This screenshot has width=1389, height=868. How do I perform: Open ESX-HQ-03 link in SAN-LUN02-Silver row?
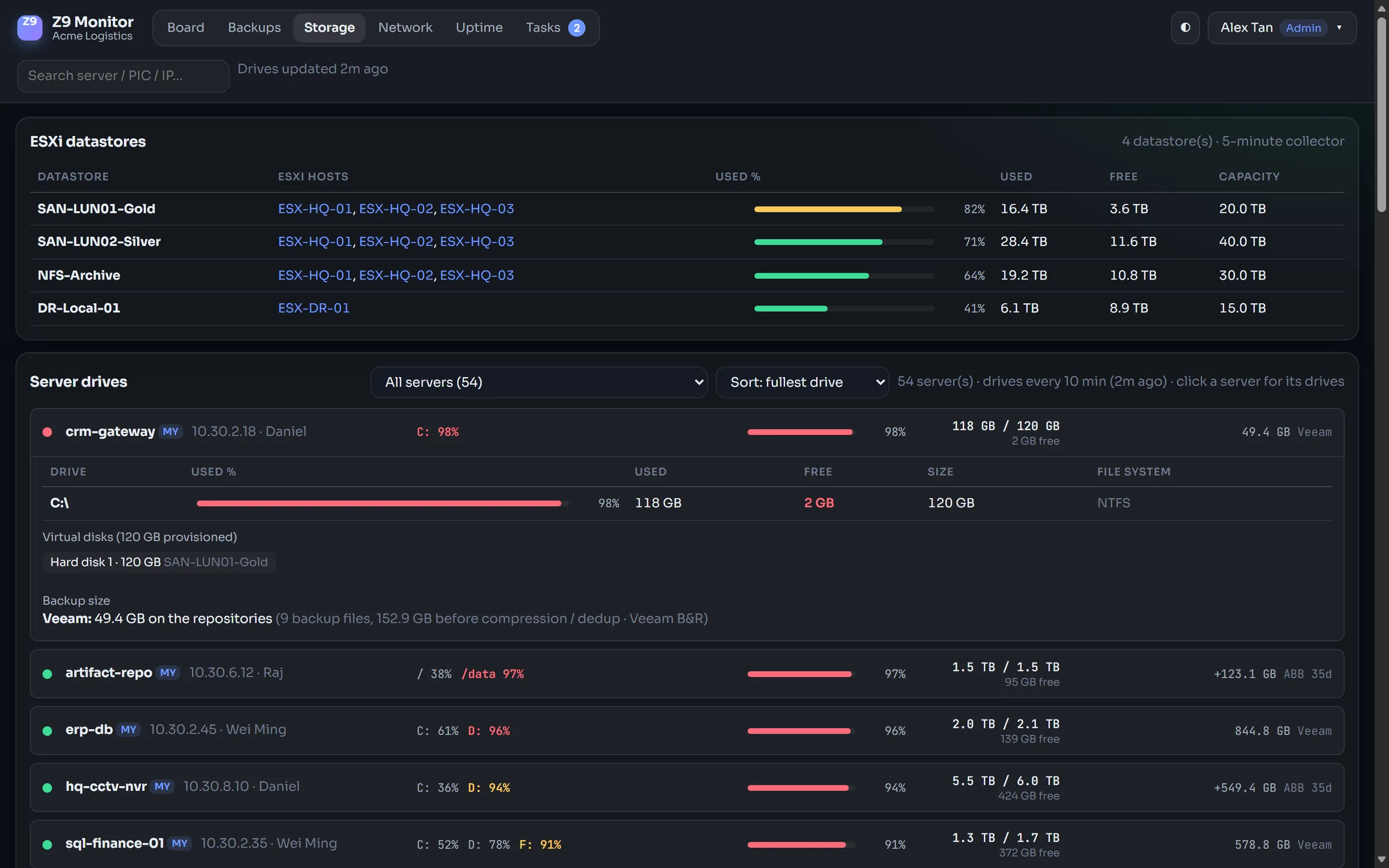tap(477, 242)
